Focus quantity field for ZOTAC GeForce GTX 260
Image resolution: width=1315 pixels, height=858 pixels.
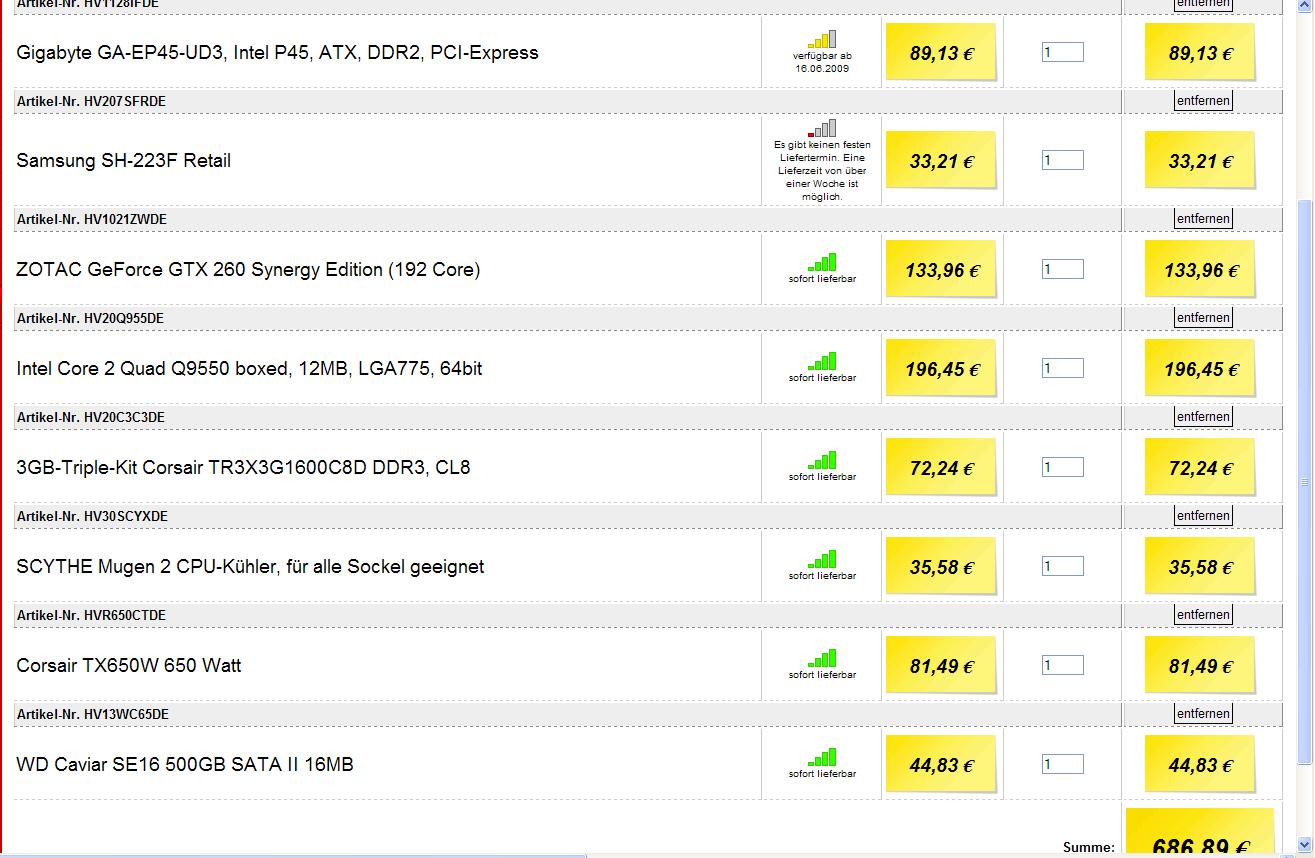click(1062, 269)
